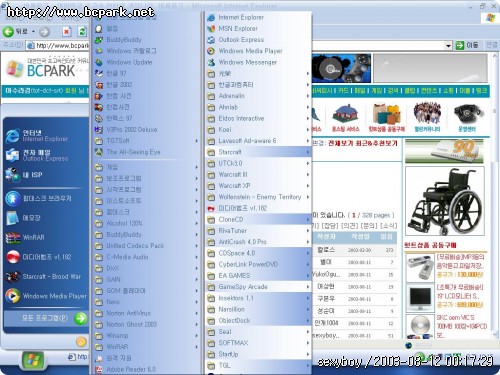Click the MP3 player product thumbnail
500x375 pixels.
420,267
